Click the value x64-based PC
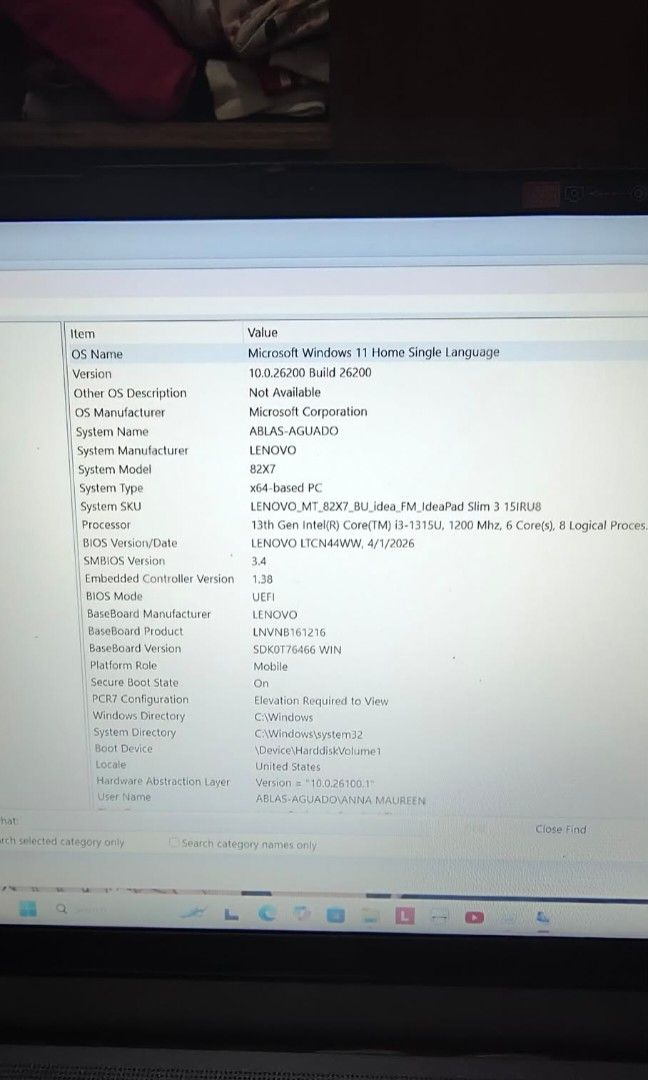Image resolution: width=648 pixels, height=1080 pixels. pyautogui.click(x=286, y=488)
